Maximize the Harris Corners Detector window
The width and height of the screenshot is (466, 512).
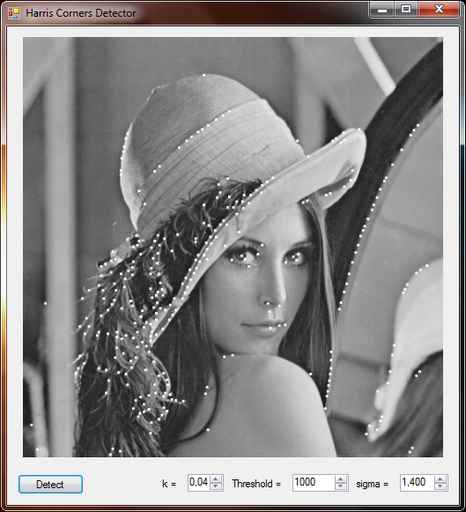pos(406,10)
